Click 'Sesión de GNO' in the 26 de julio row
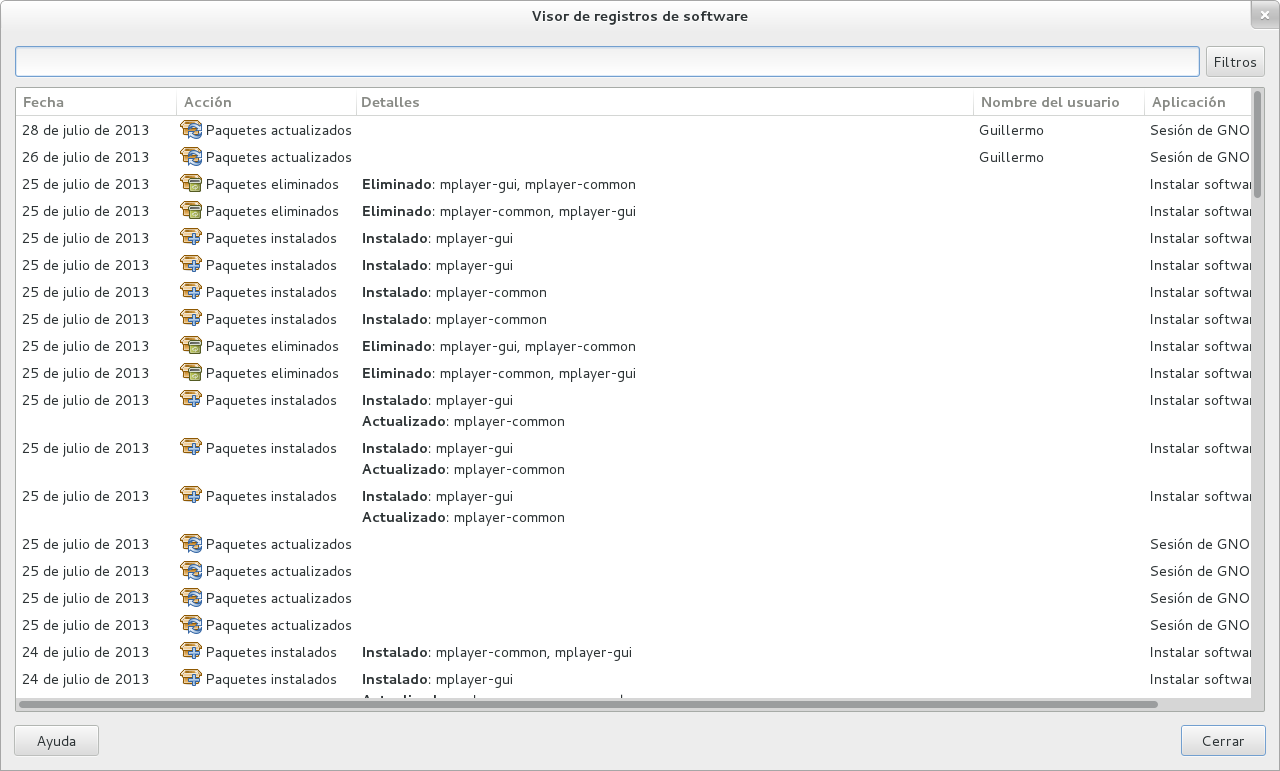 (x=1200, y=157)
